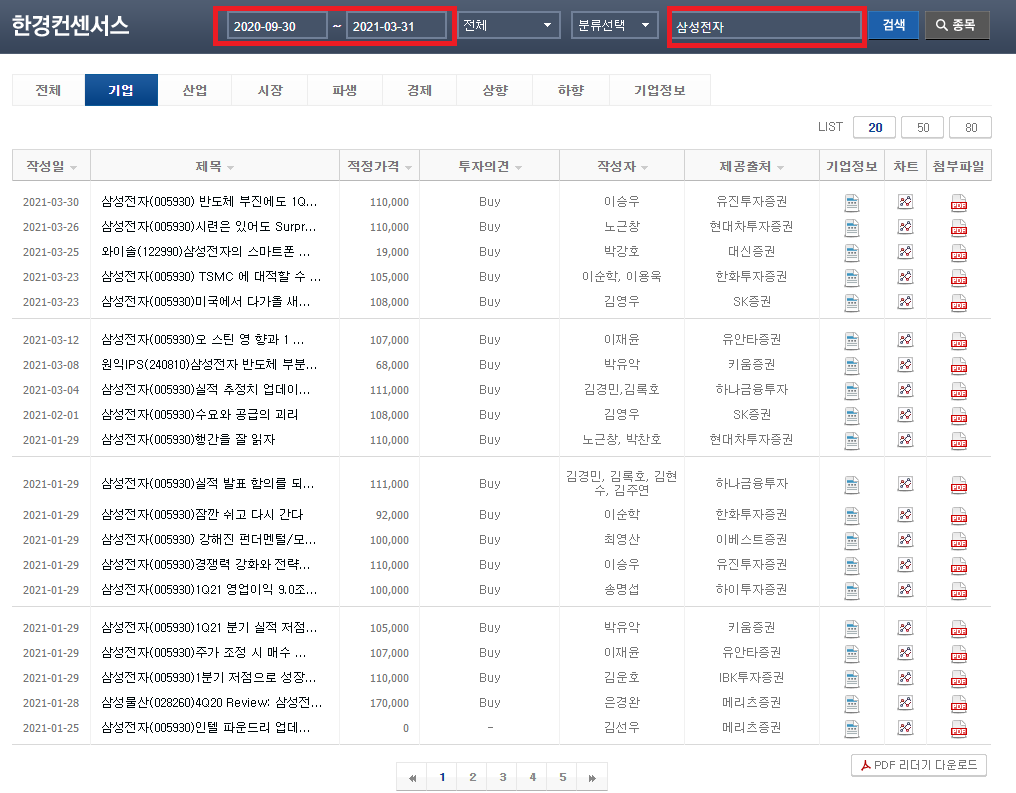
Task: Go to results page 5
Action: [x=562, y=777]
